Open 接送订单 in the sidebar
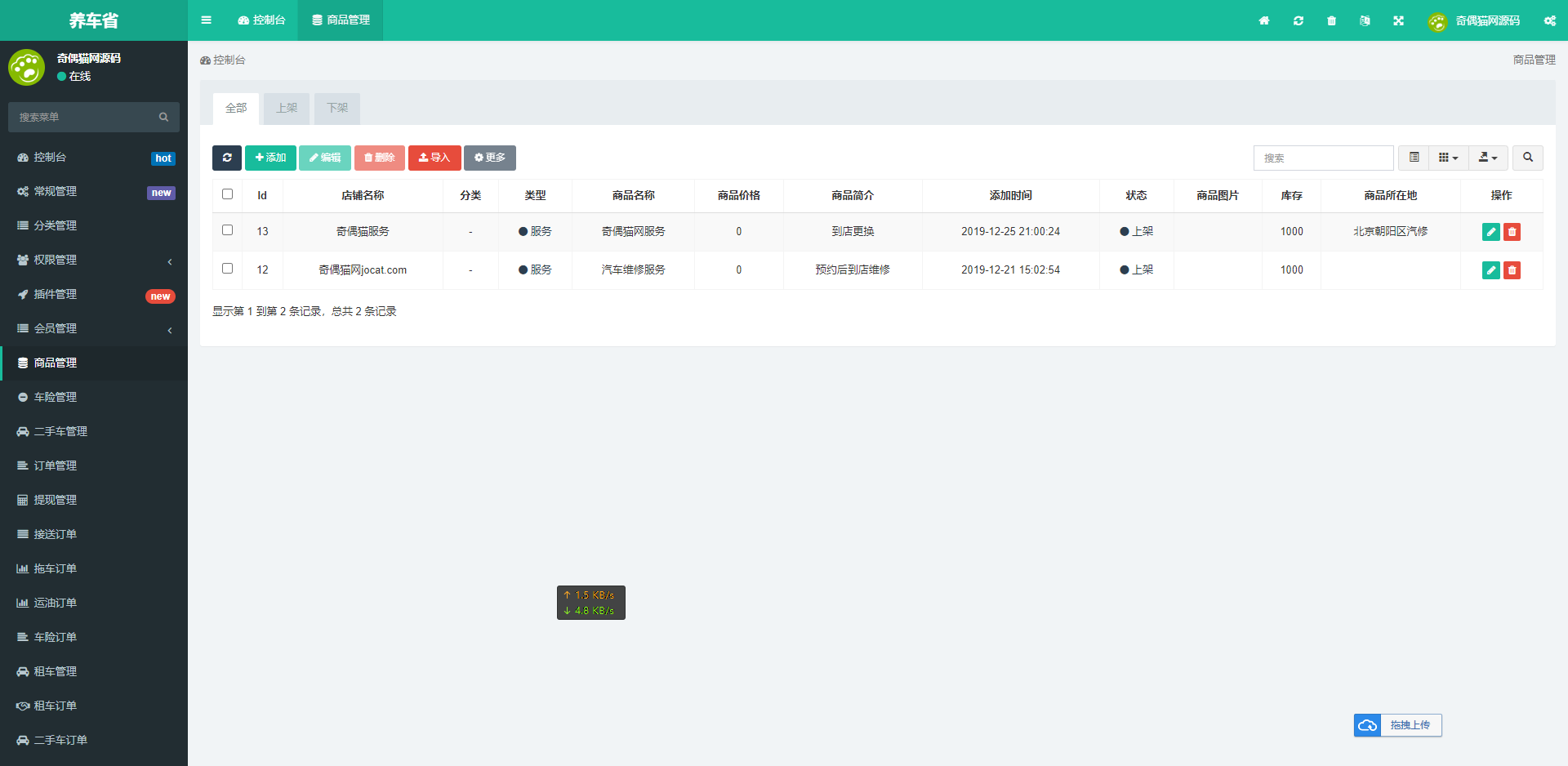The image size is (1568, 766). (x=94, y=534)
